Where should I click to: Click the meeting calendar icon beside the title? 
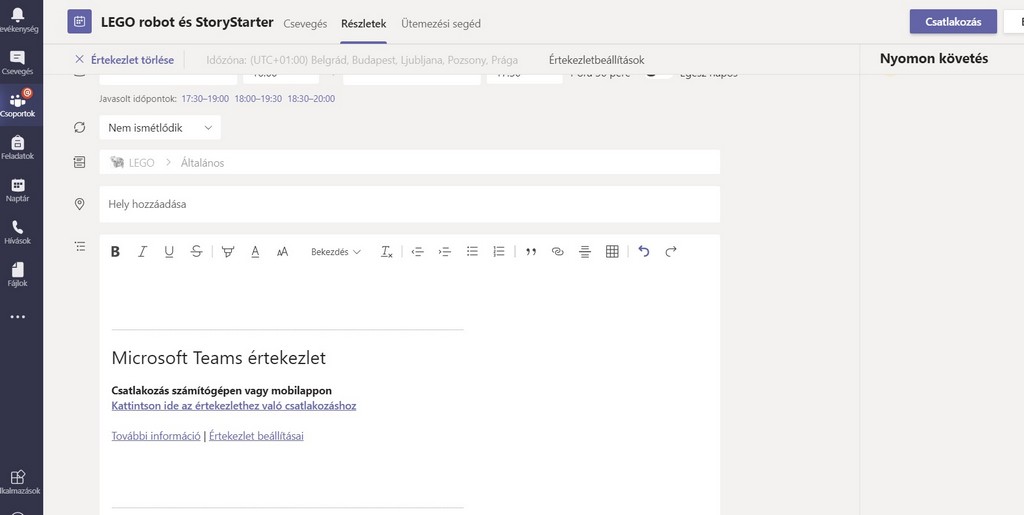click(x=80, y=22)
